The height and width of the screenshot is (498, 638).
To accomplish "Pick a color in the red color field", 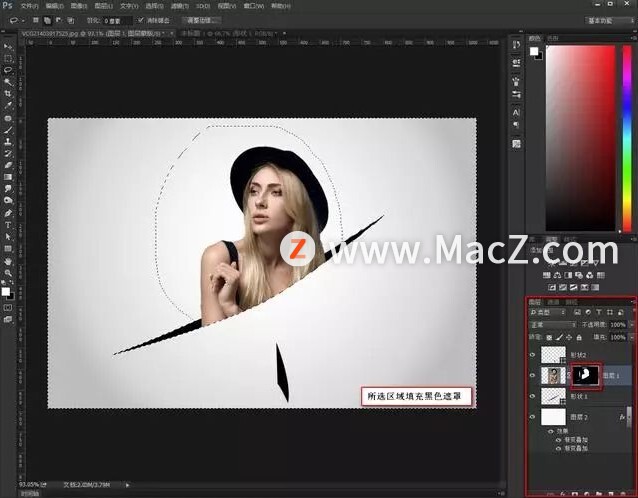I will (x=580, y=138).
